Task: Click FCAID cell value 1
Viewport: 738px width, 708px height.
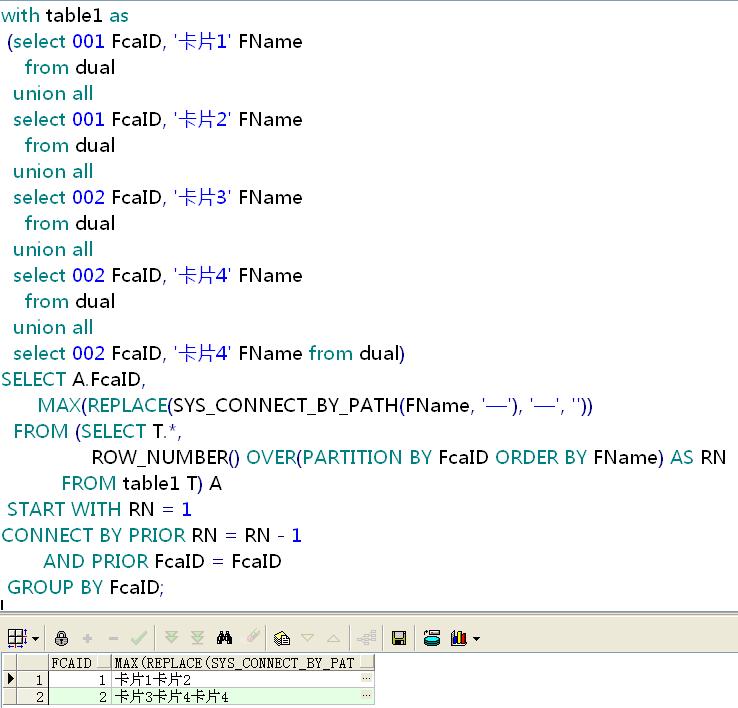Action: coord(80,679)
